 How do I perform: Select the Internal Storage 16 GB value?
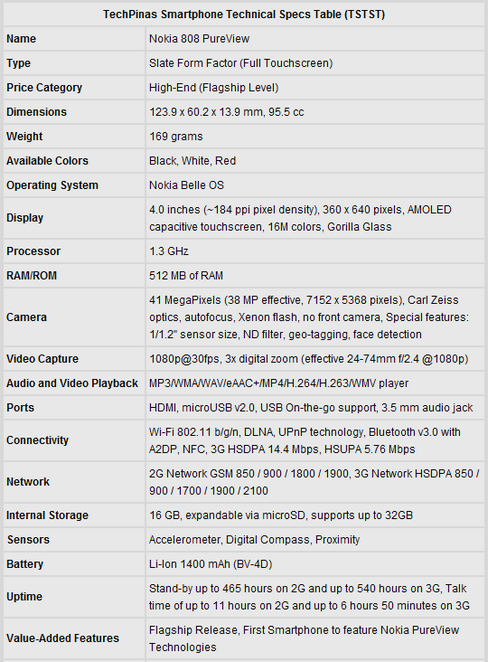pyautogui.click(x=281, y=515)
